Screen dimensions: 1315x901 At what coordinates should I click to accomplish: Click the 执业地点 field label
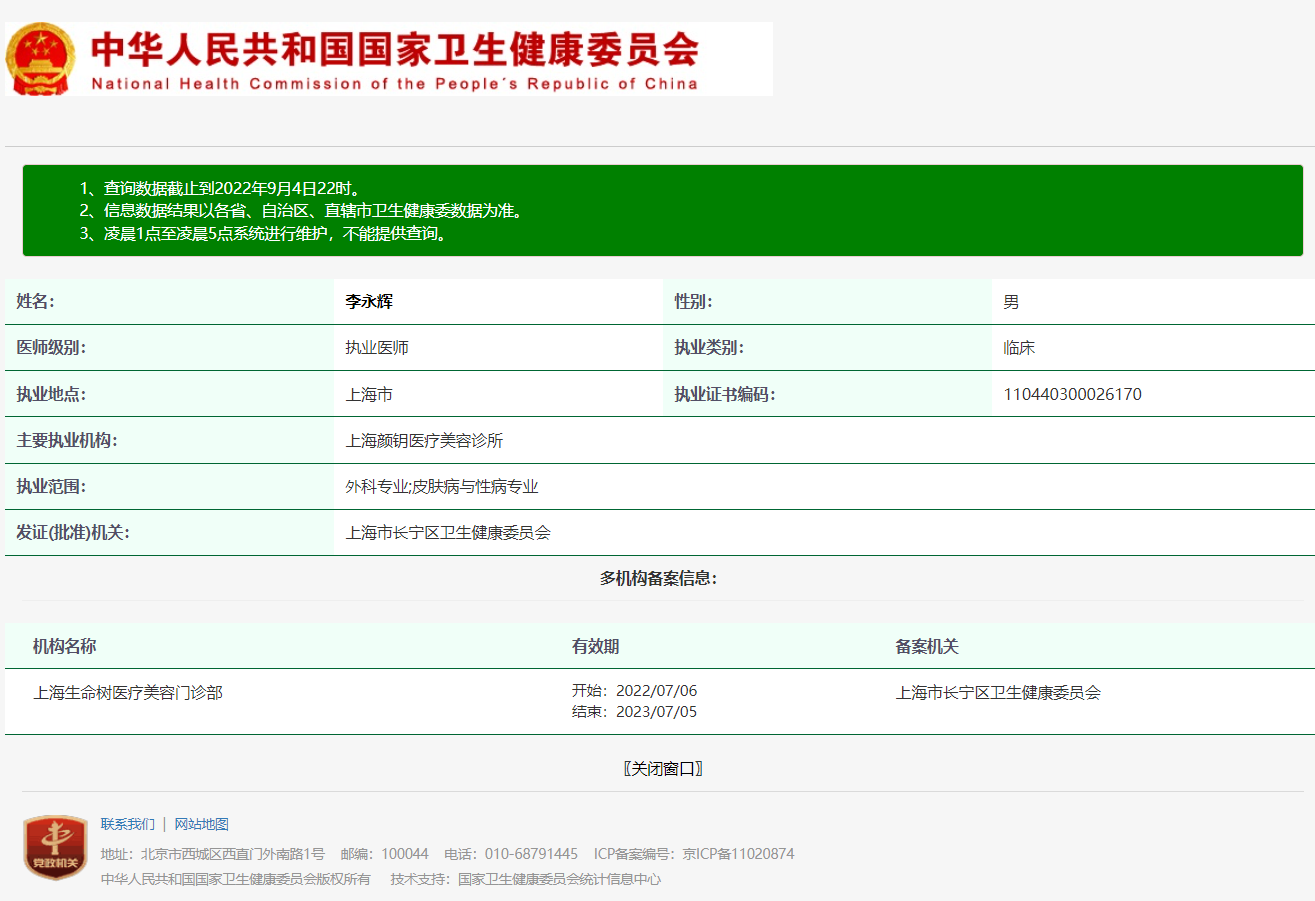[x=52, y=393]
